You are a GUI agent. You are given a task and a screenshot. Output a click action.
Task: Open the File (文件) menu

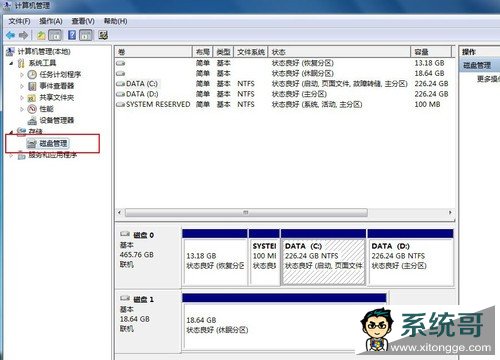coord(19,21)
